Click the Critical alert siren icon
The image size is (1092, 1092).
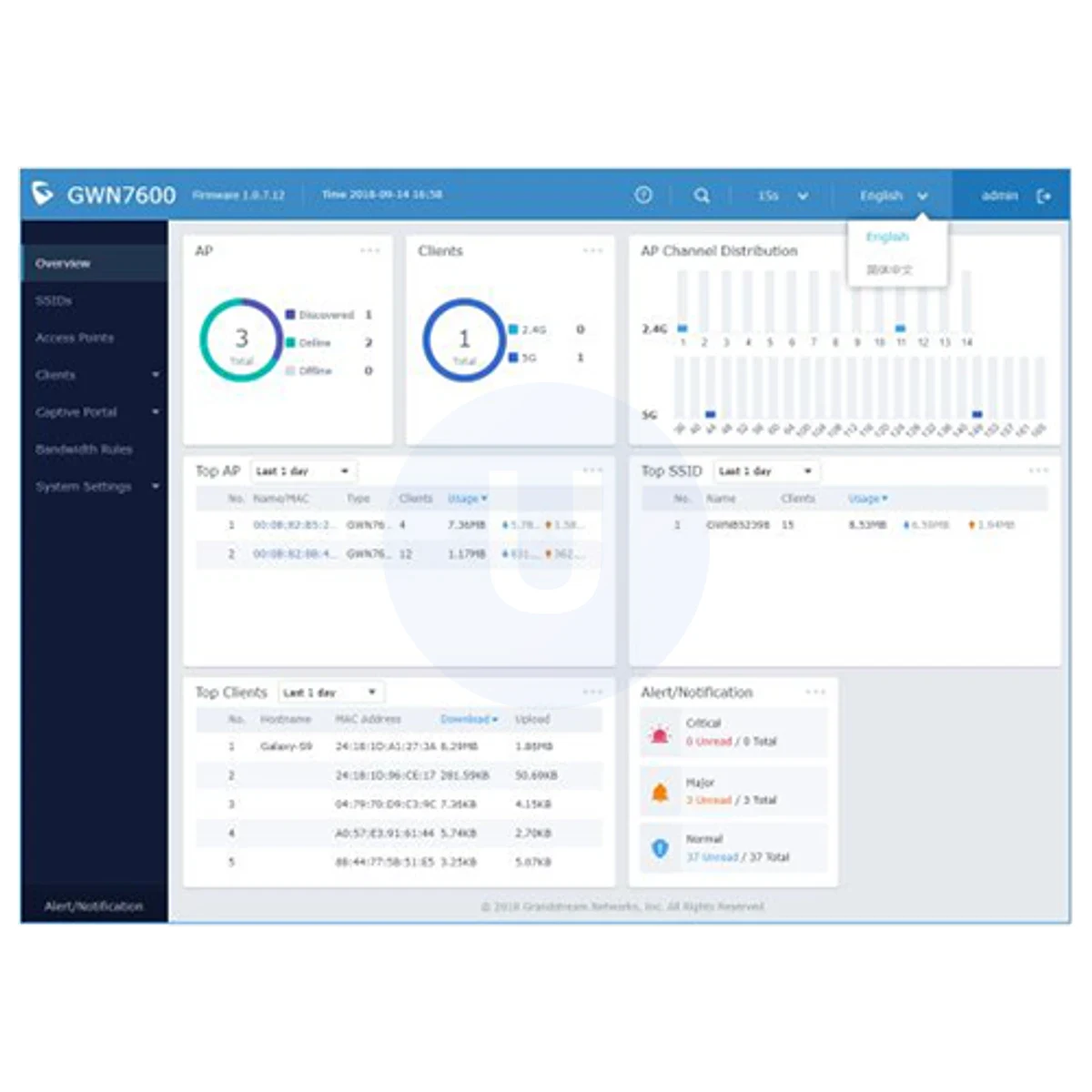660,733
